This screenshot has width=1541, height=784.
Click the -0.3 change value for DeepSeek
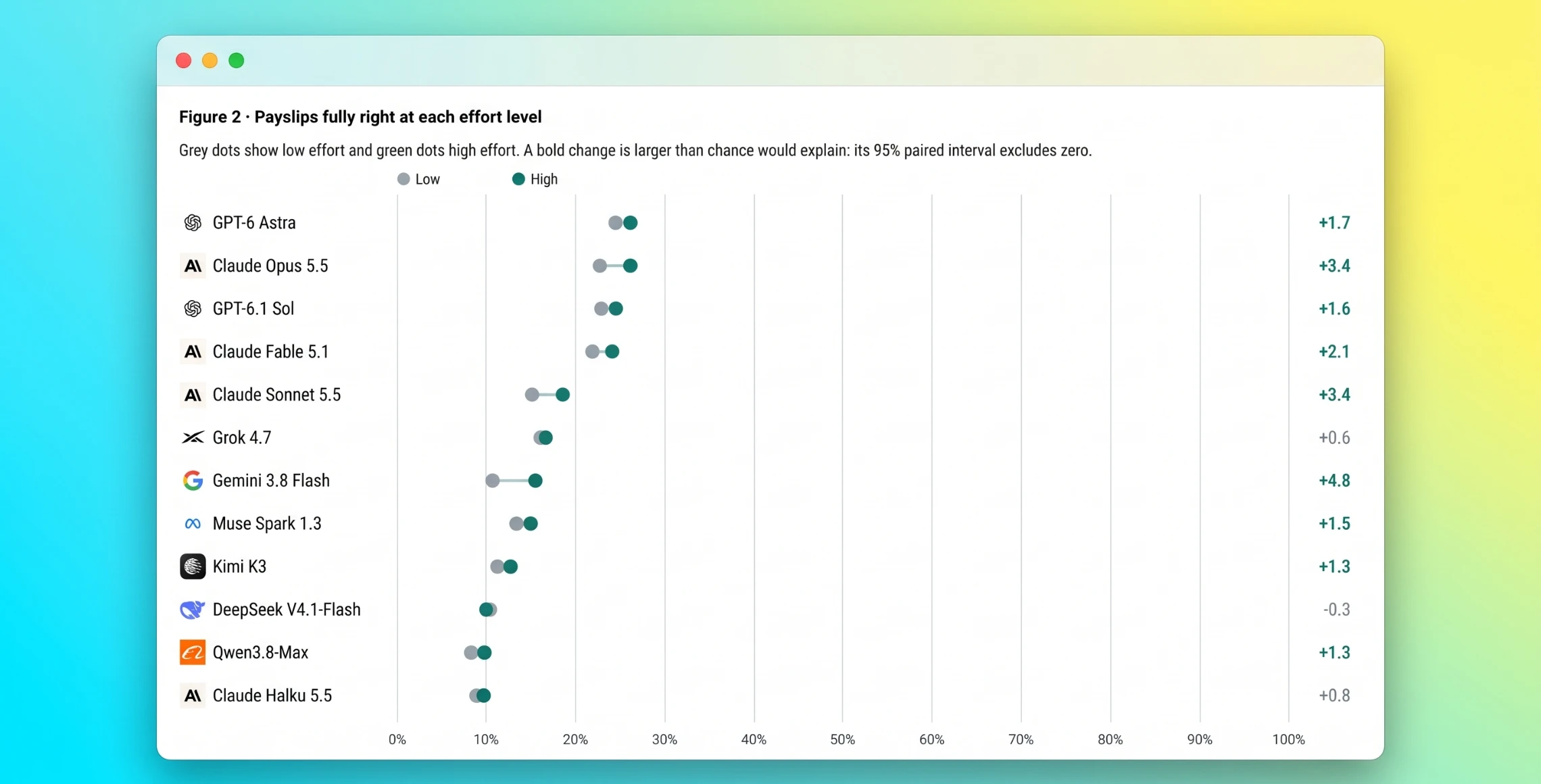point(1336,610)
